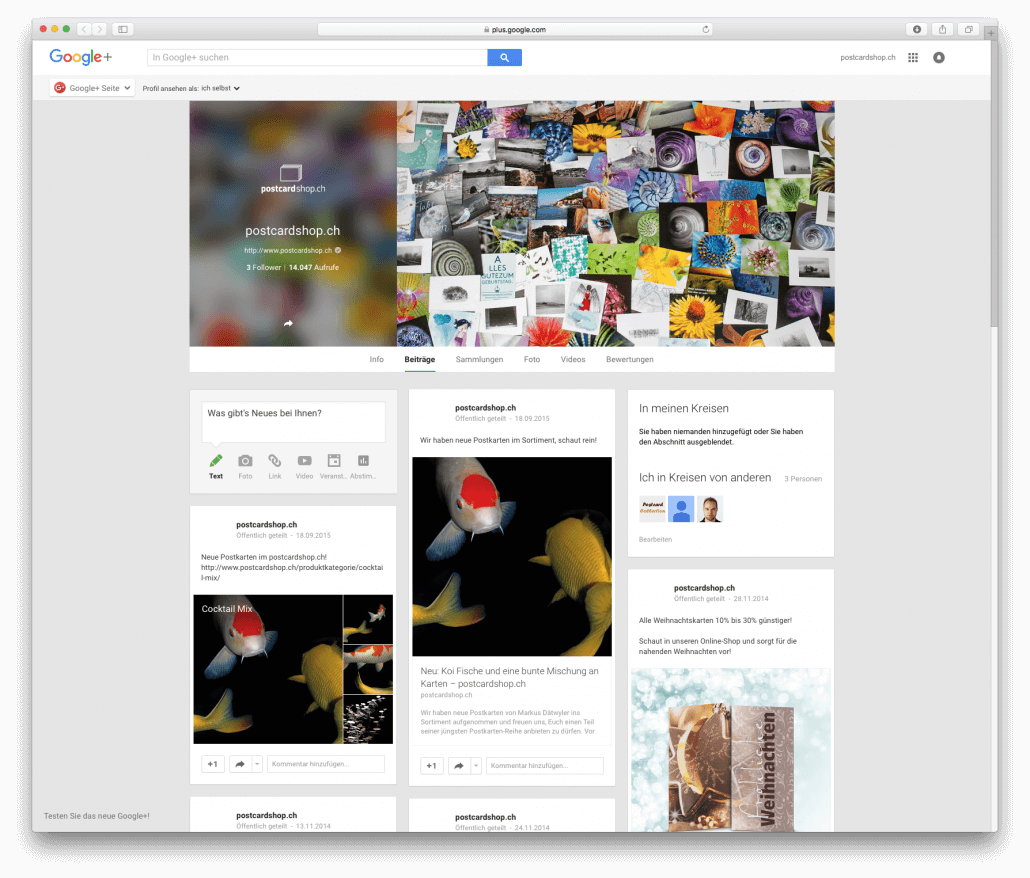Open 'Profil ansehen als: ich selbst' dropdown
Image resolution: width=1030 pixels, height=878 pixels.
pos(191,88)
